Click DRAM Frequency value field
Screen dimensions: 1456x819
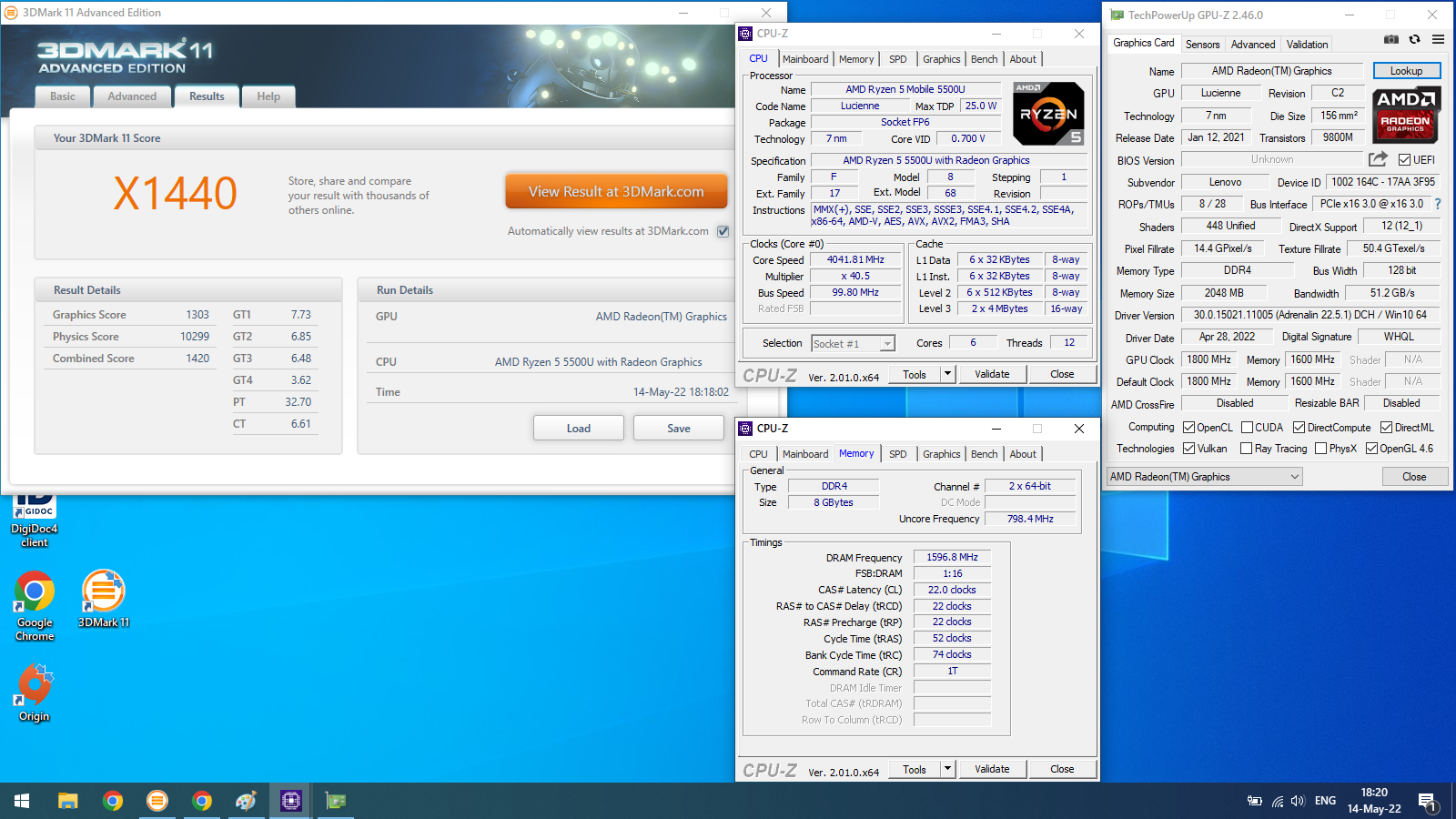[x=952, y=557]
